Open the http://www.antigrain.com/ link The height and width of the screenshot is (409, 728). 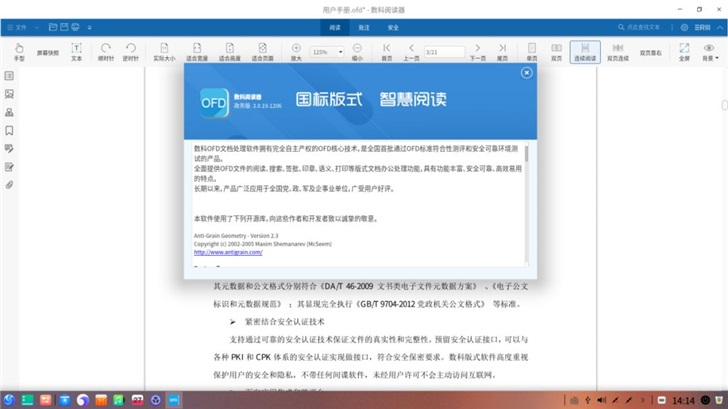[x=228, y=252]
